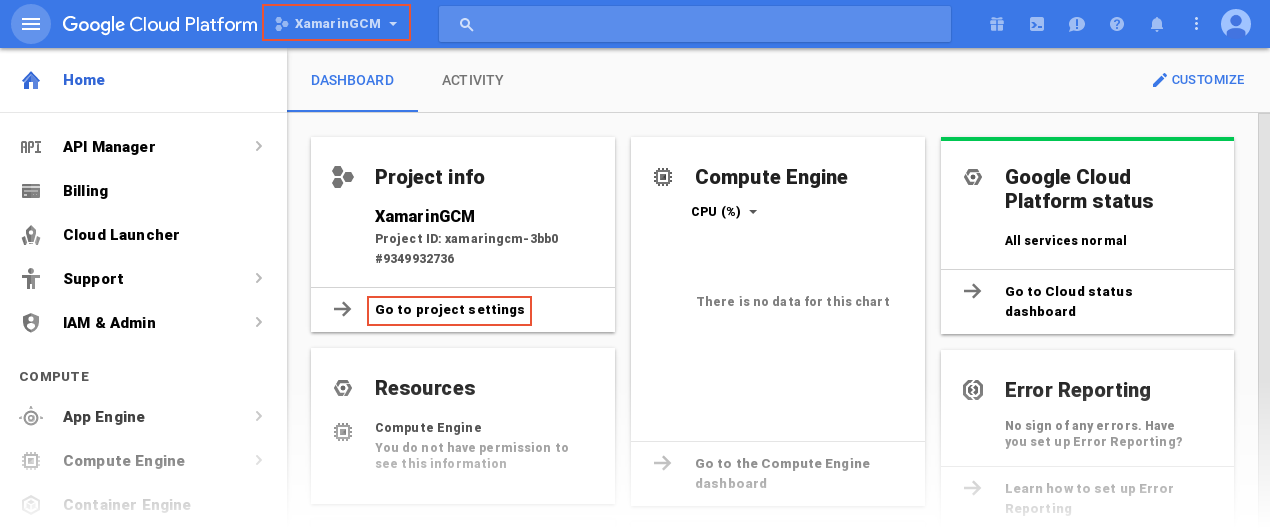
Task: Expand the App Engine submenu chevron
Action: pos(259,417)
